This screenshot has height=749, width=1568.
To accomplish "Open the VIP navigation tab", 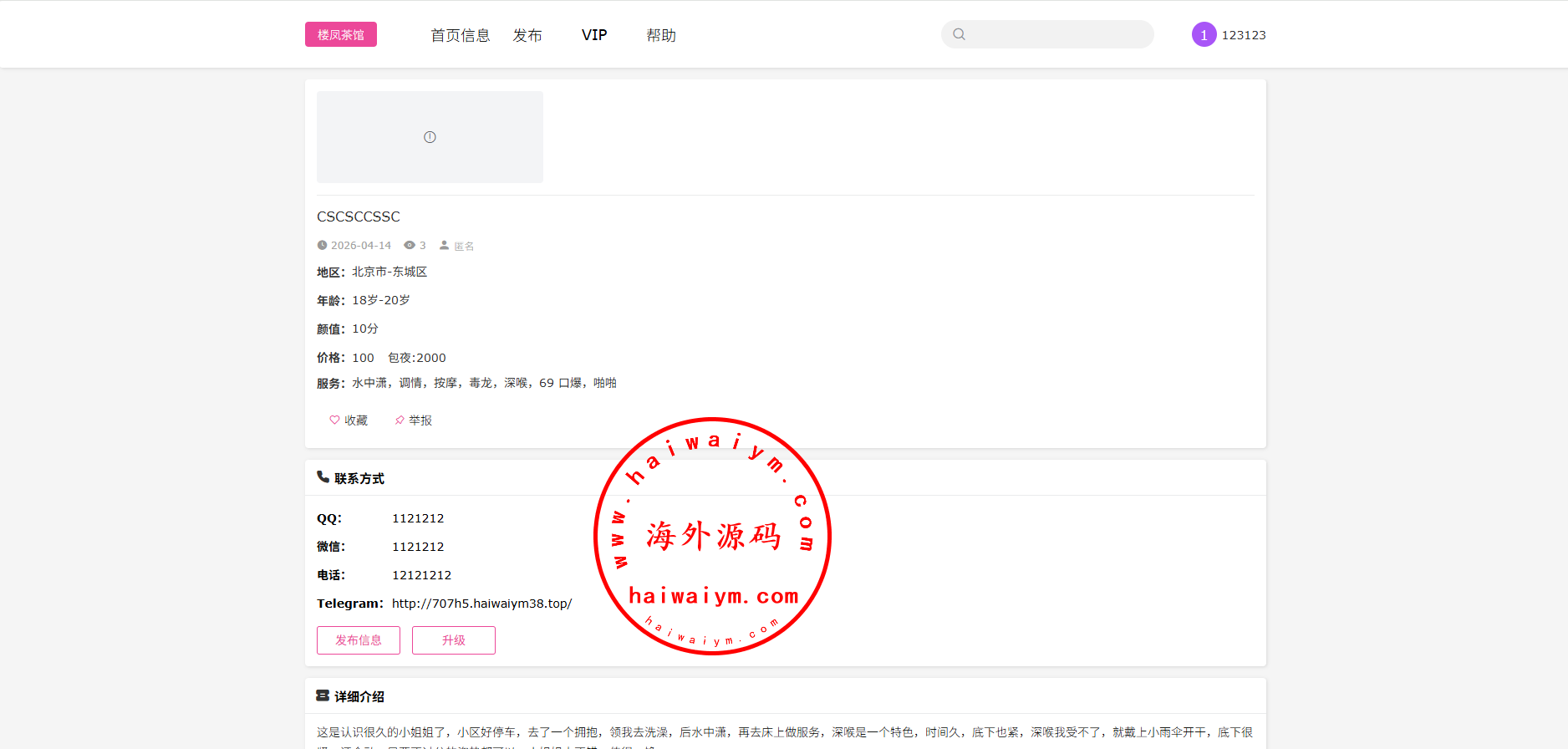I will [x=594, y=35].
